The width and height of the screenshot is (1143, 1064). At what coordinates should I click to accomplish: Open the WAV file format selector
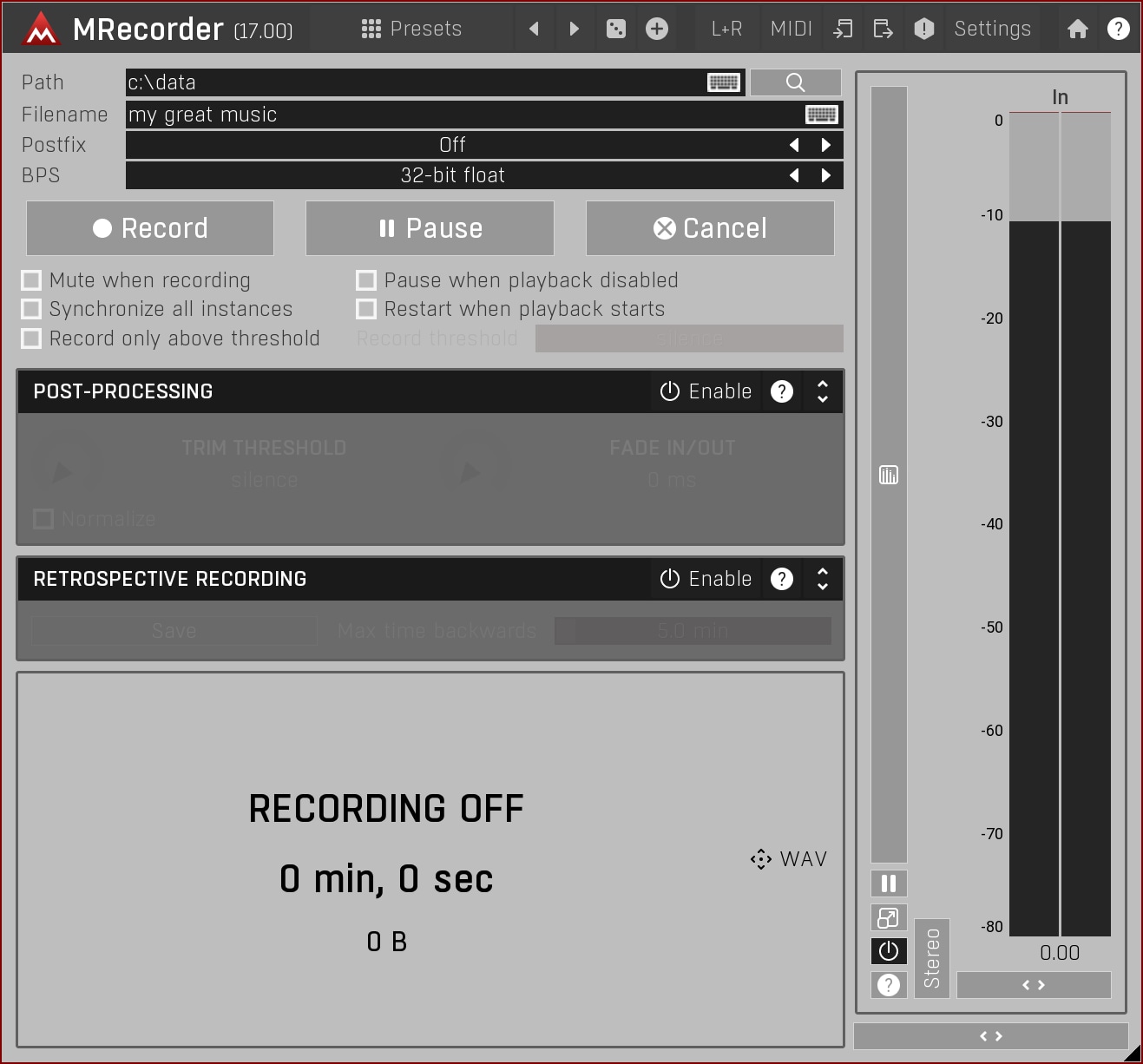click(x=789, y=859)
